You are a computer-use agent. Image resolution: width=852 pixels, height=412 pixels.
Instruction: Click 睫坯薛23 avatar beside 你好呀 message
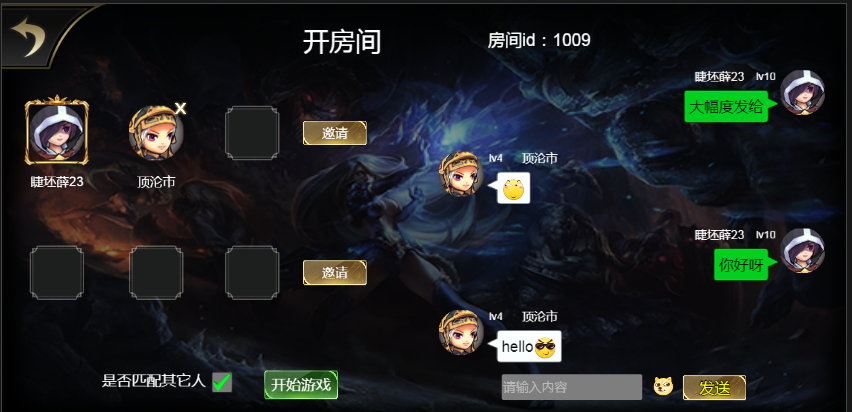coord(803,251)
